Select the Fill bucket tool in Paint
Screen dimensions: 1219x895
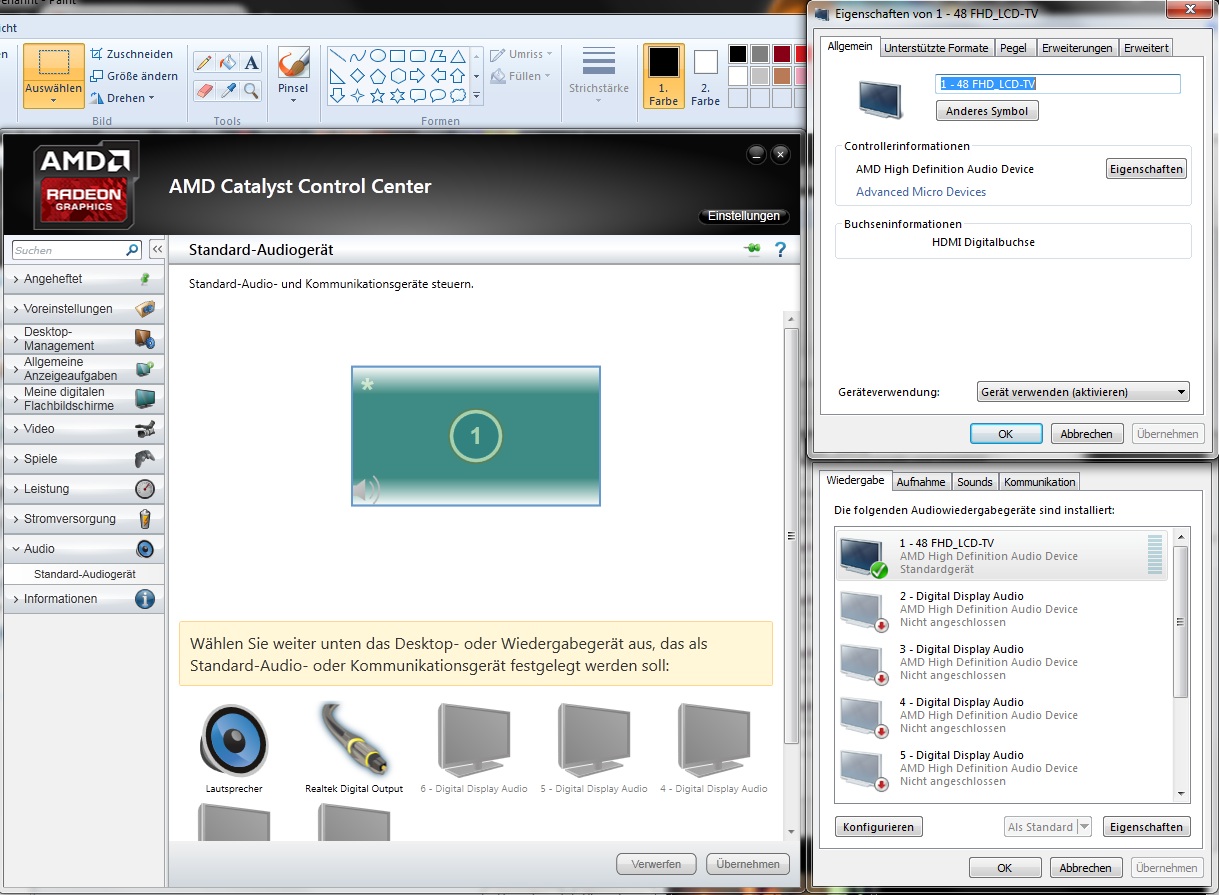[x=228, y=62]
